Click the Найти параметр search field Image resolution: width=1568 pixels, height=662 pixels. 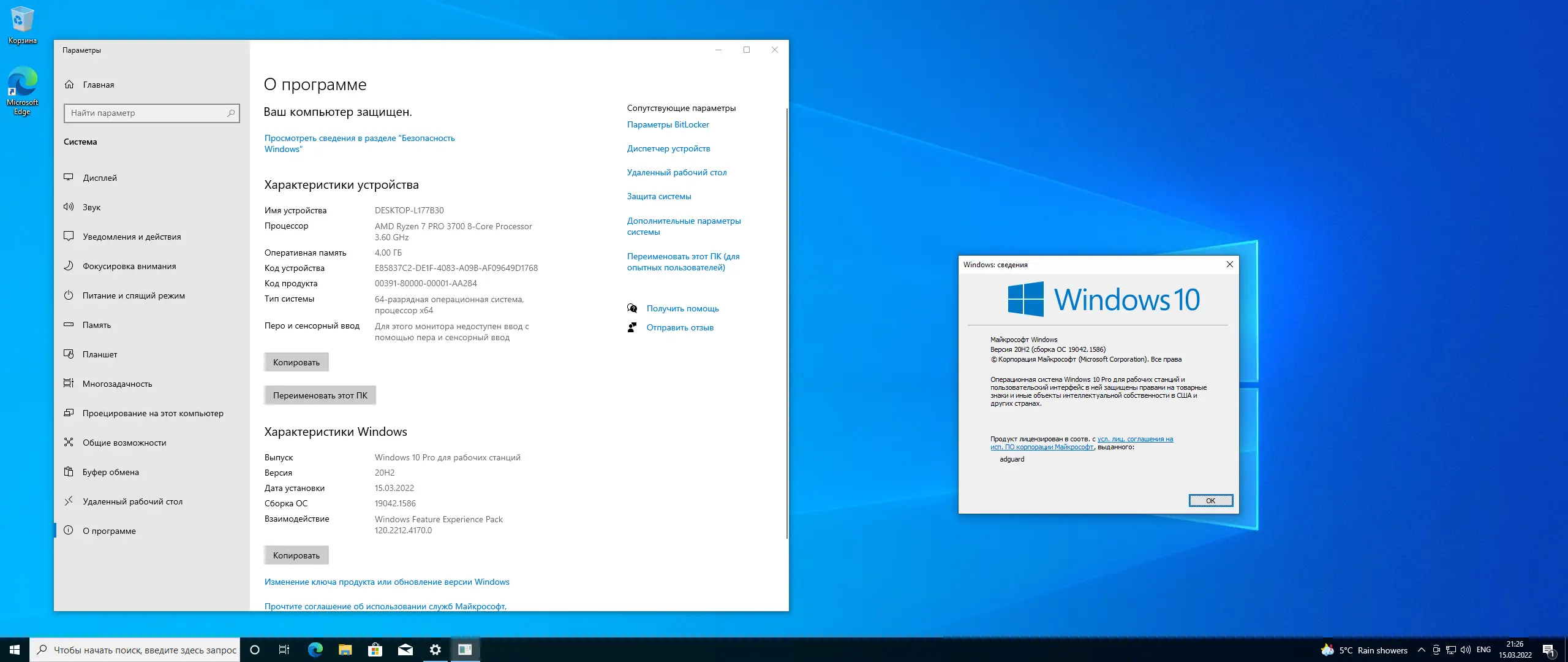tap(147, 113)
